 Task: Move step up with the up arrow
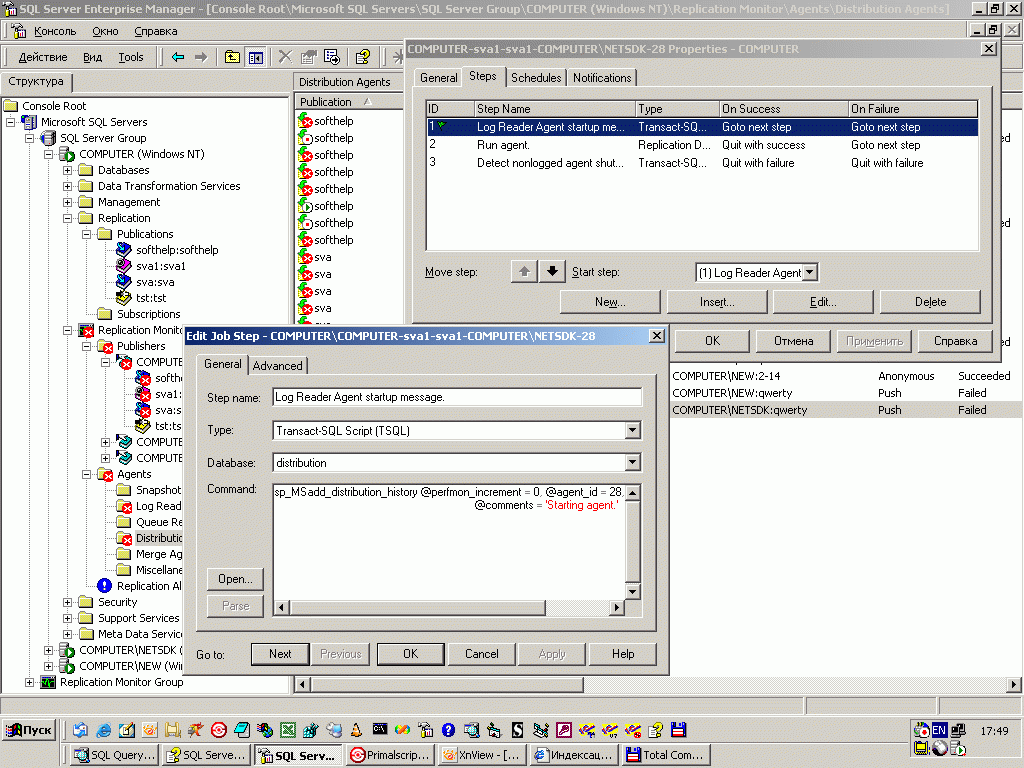[524, 272]
